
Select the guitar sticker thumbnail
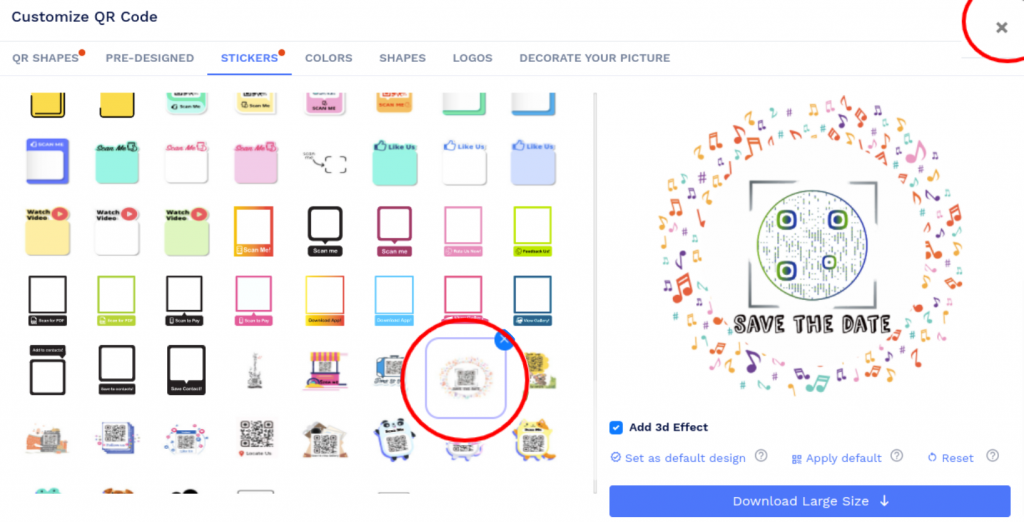pyautogui.click(x=256, y=370)
